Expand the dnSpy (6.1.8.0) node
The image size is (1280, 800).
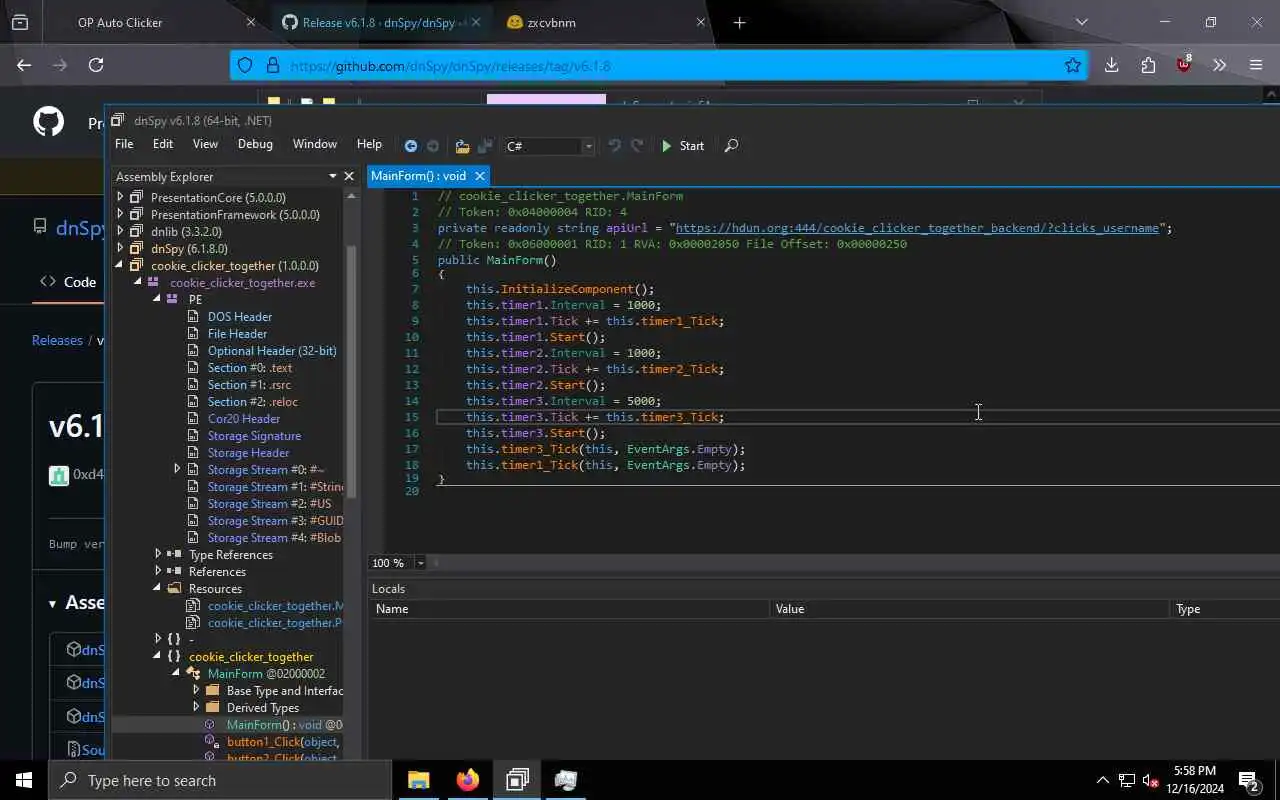click(121, 249)
